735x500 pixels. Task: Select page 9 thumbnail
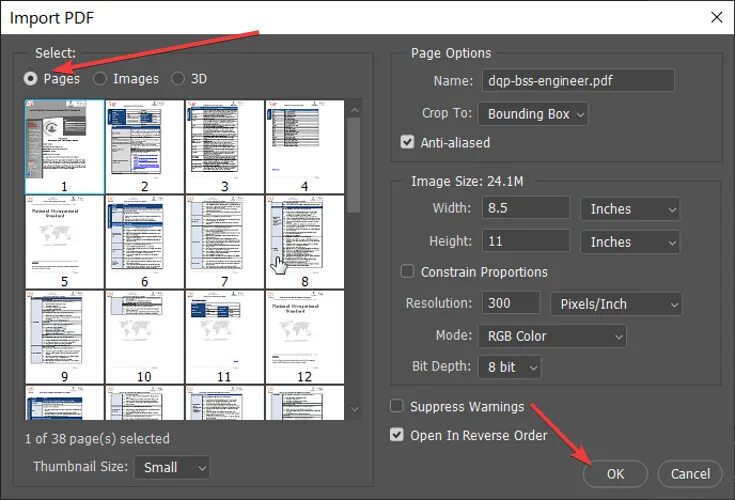[65, 337]
